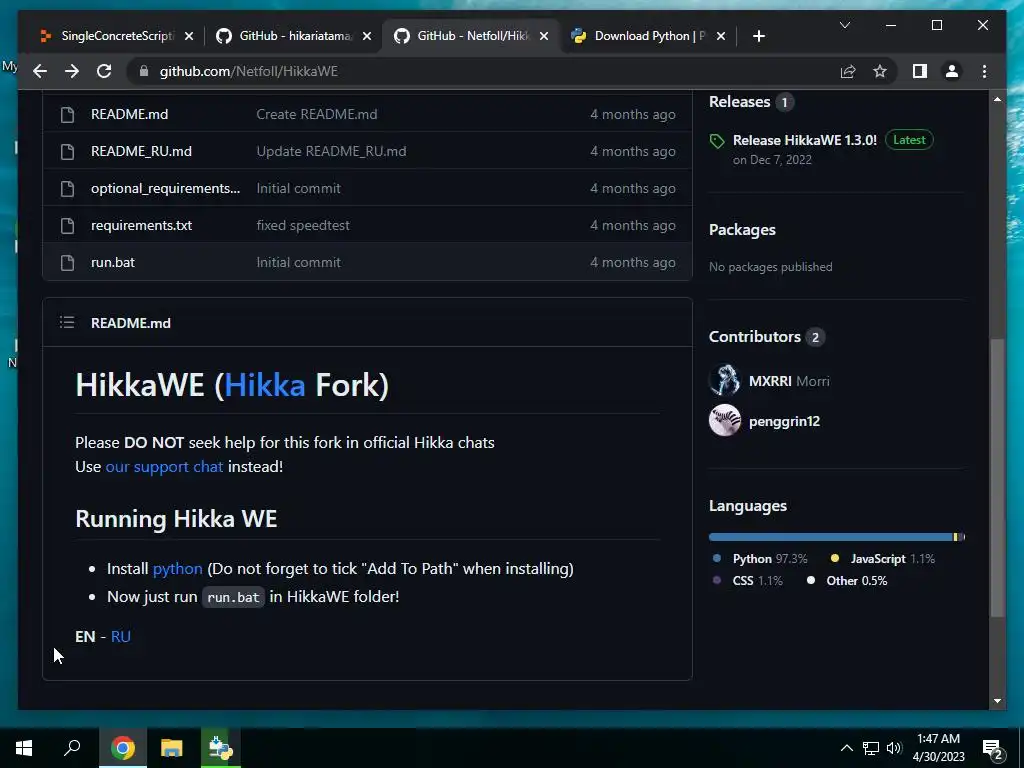This screenshot has height=768, width=1024.
Task: Open the tab search dropdown chevron
Action: [x=844, y=25]
